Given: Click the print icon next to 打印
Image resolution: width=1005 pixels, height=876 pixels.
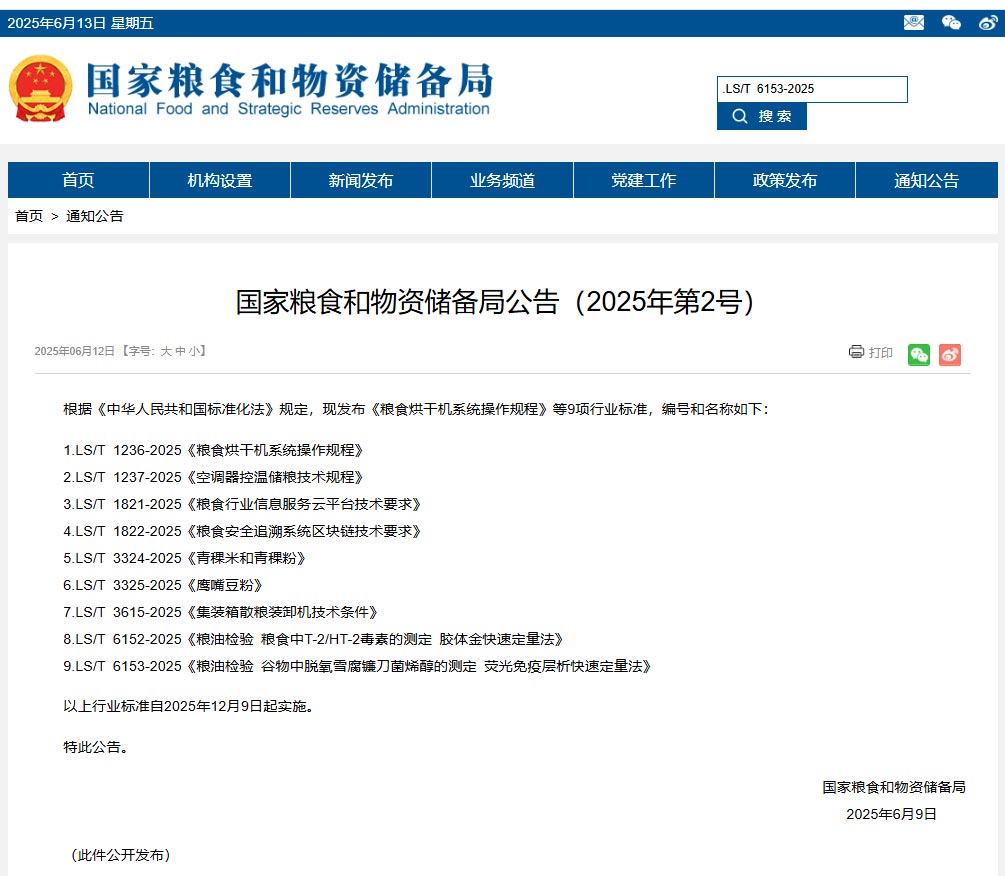Looking at the screenshot, I should pyautogui.click(x=856, y=352).
